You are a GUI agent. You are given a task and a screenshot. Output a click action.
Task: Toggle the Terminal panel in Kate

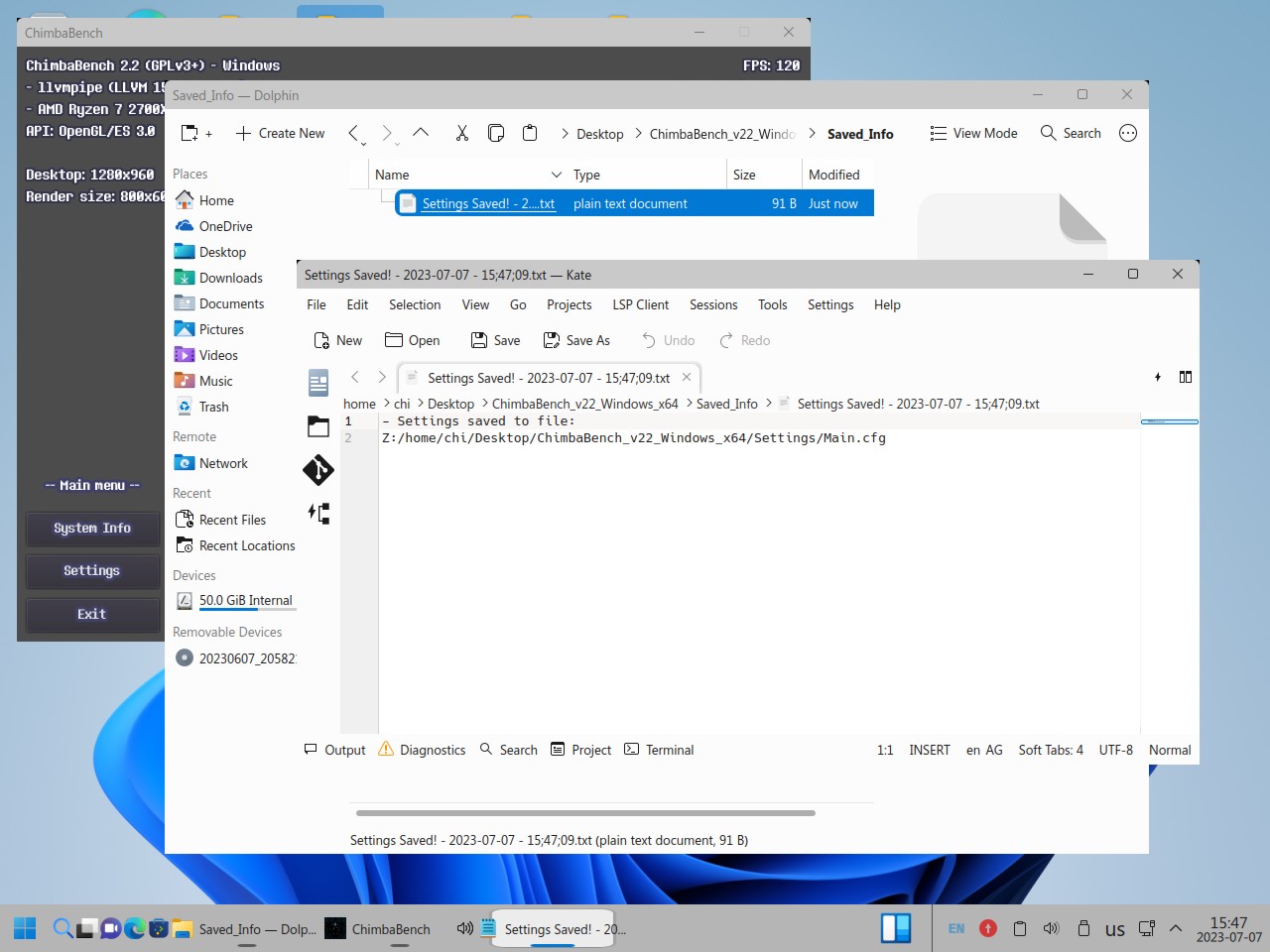[659, 750]
